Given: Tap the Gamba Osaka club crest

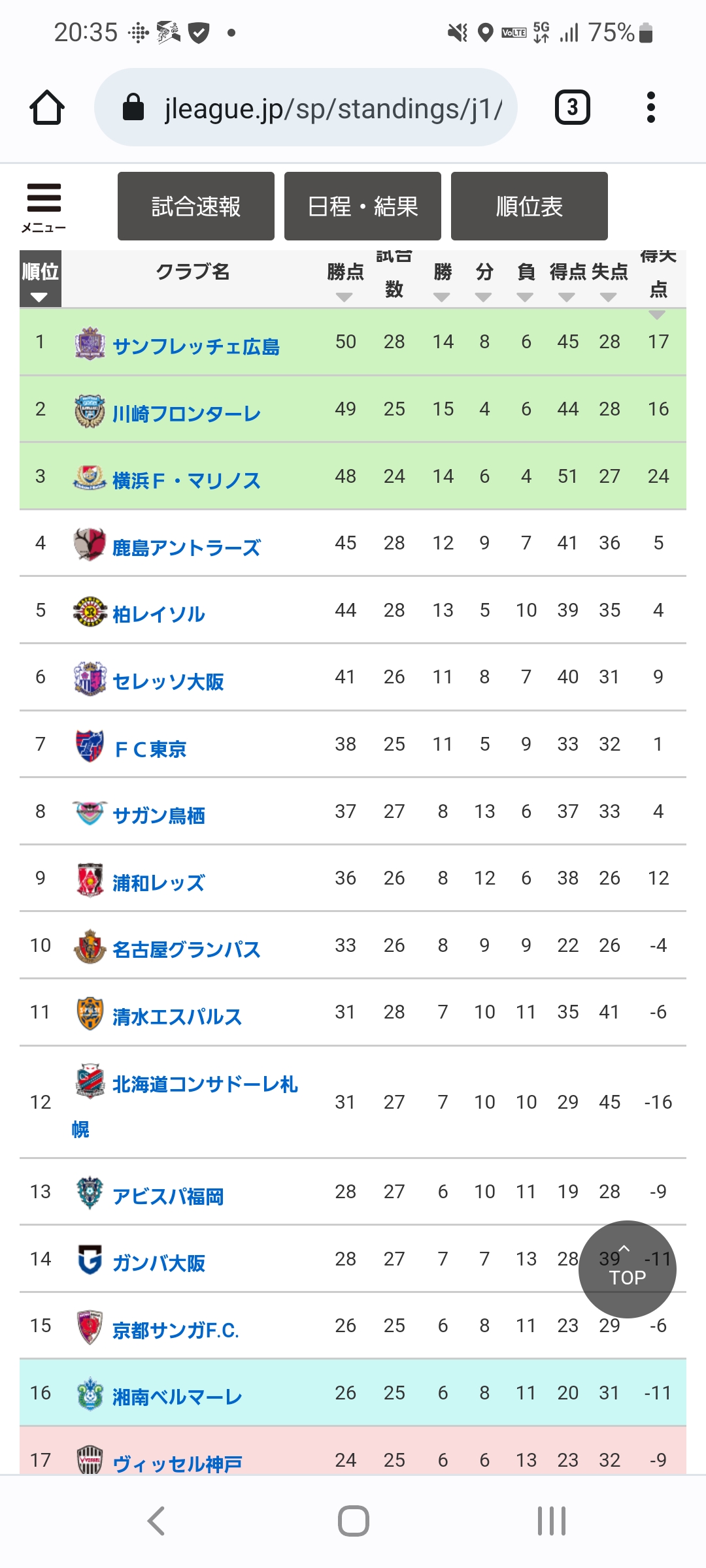Looking at the screenshot, I should pyautogui.click(x=90, y=1260).
